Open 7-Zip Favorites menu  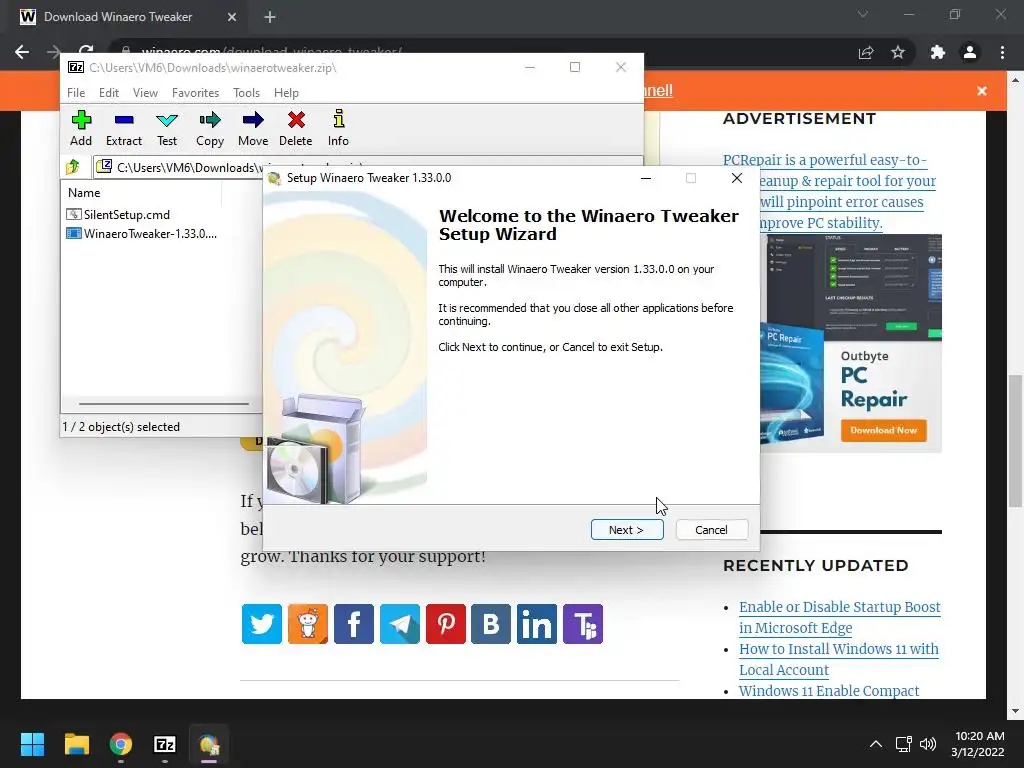coord(195,93)
